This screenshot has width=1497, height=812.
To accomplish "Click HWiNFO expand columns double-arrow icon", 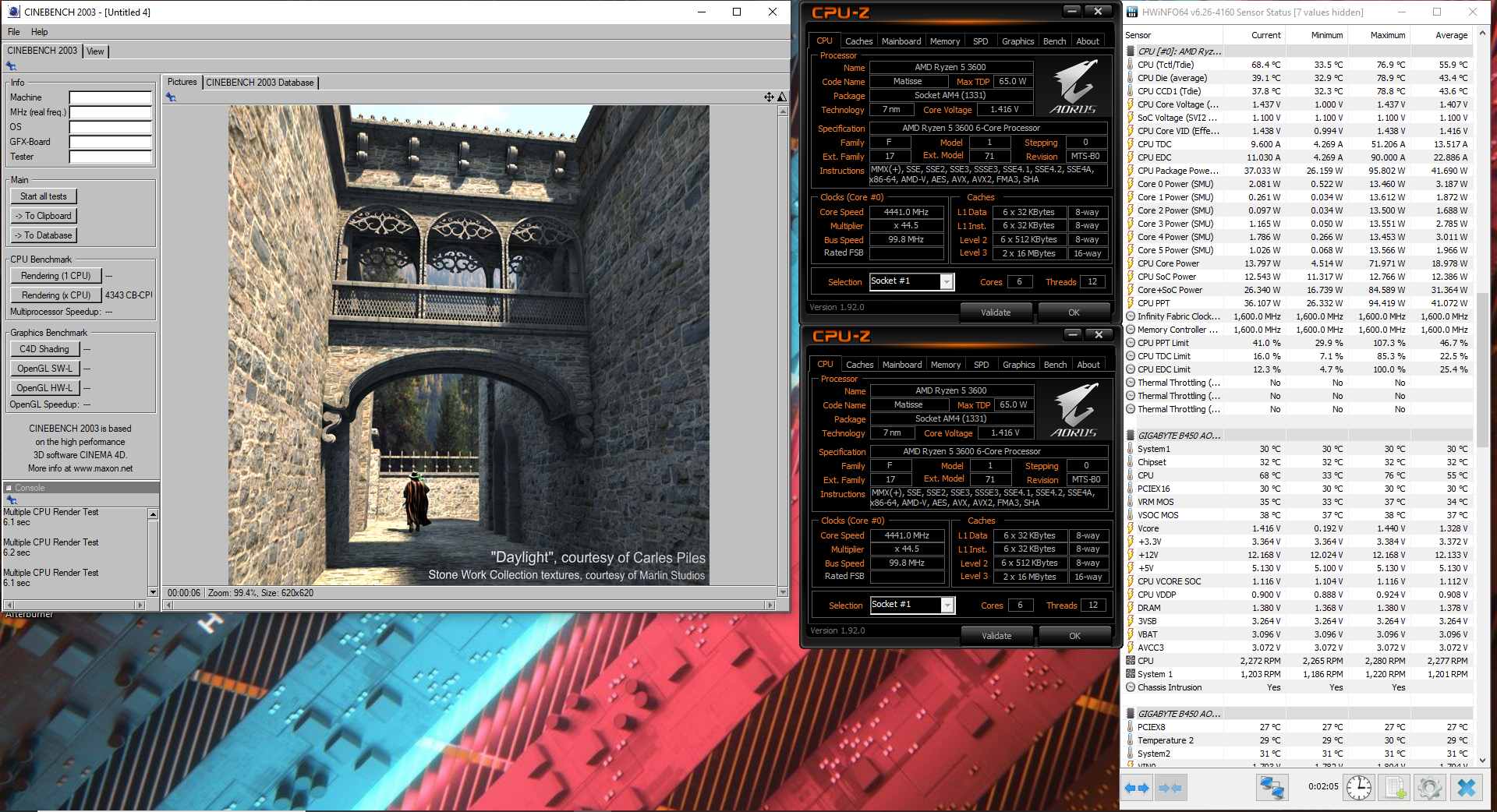I will tap(1137, 788).
